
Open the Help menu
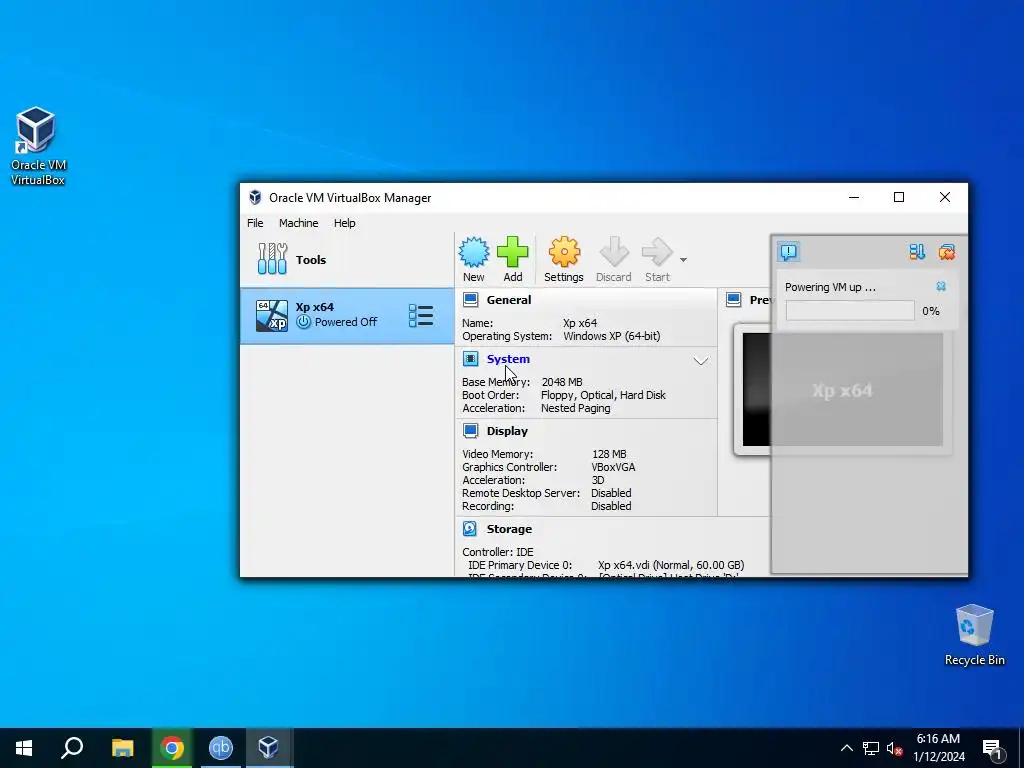point(345,223)
